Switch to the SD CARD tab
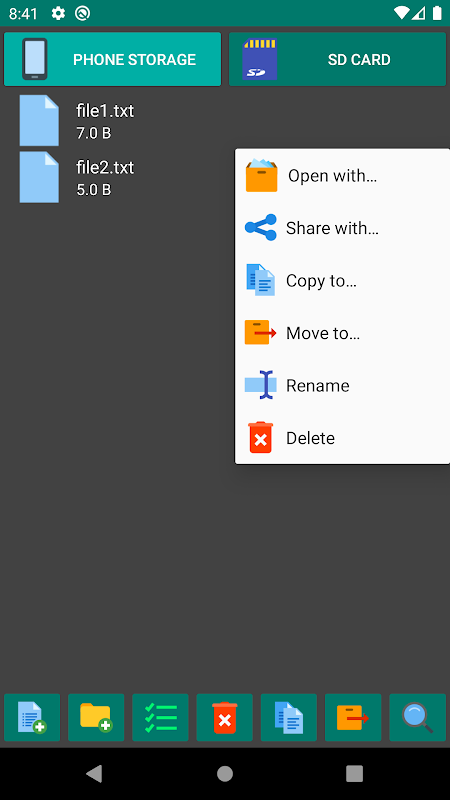 [x=337, y=59]
